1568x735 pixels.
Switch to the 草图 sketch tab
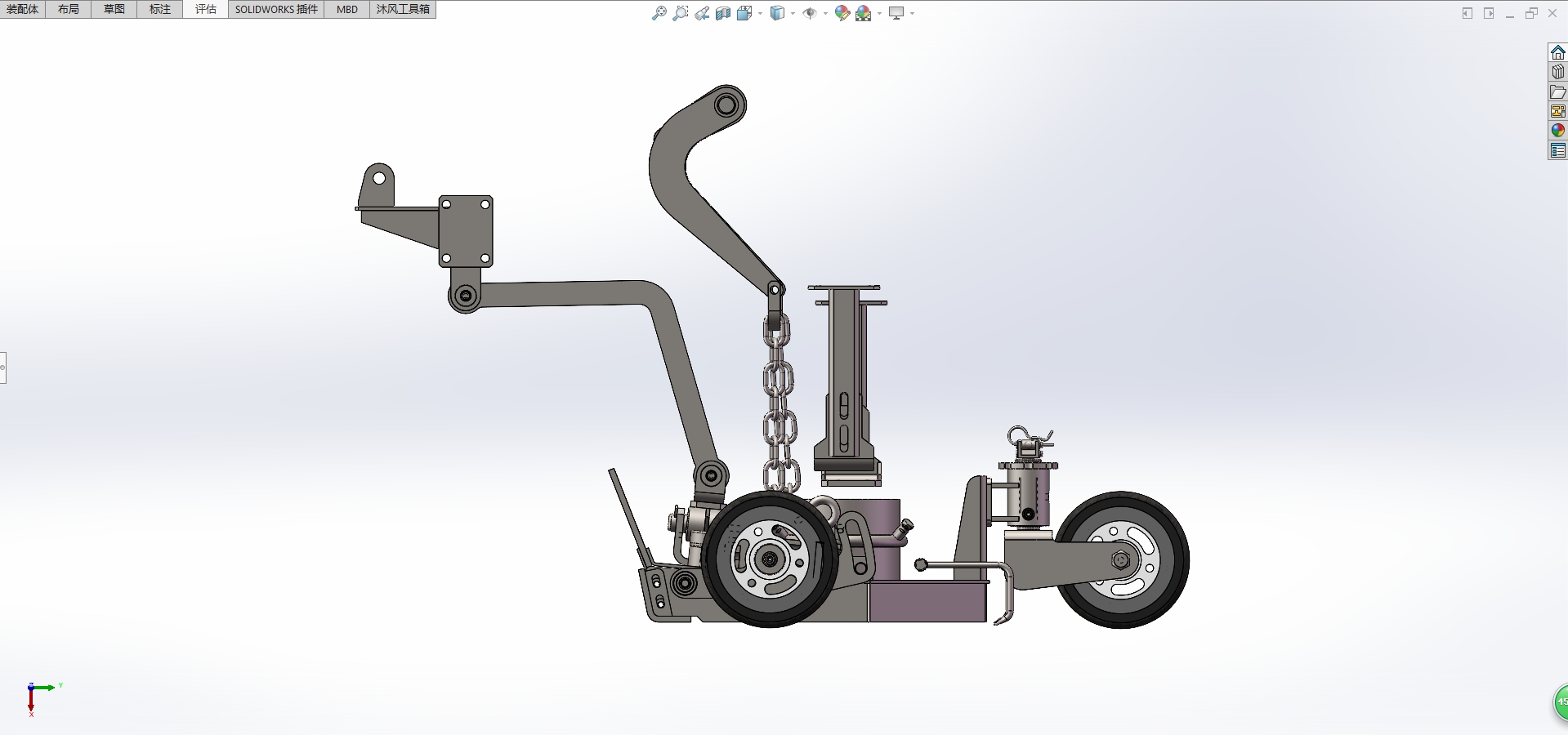[x=114, y=9]
